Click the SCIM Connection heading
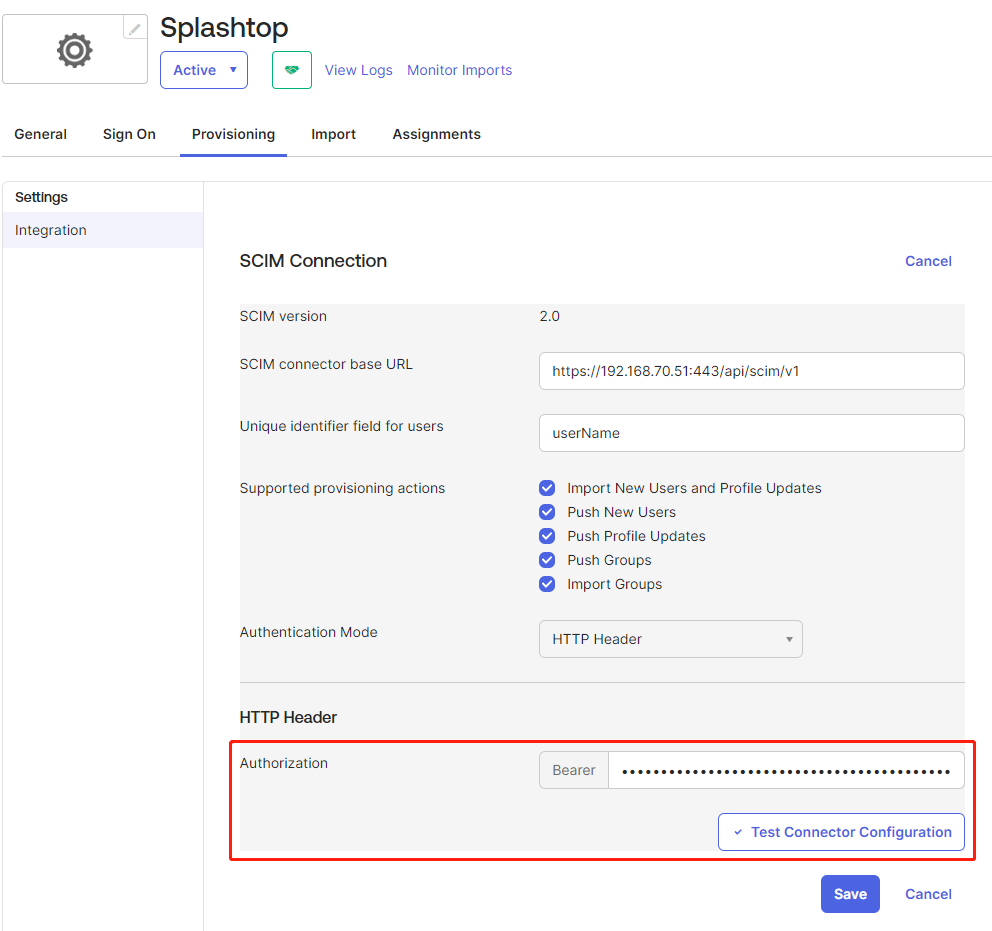 tap(313, 261)
